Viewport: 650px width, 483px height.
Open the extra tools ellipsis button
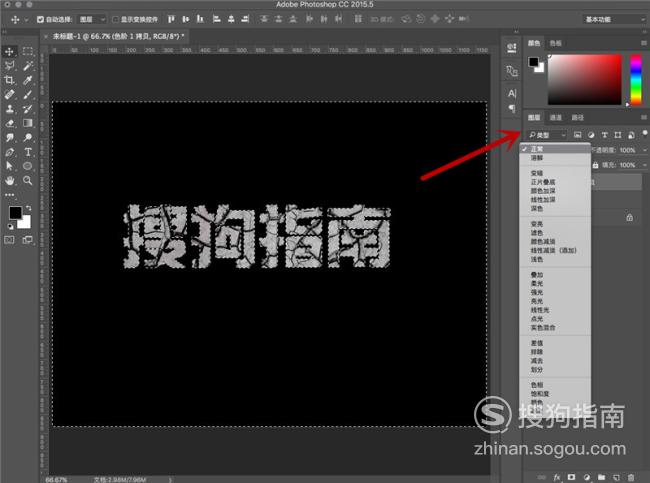[10, 194]
